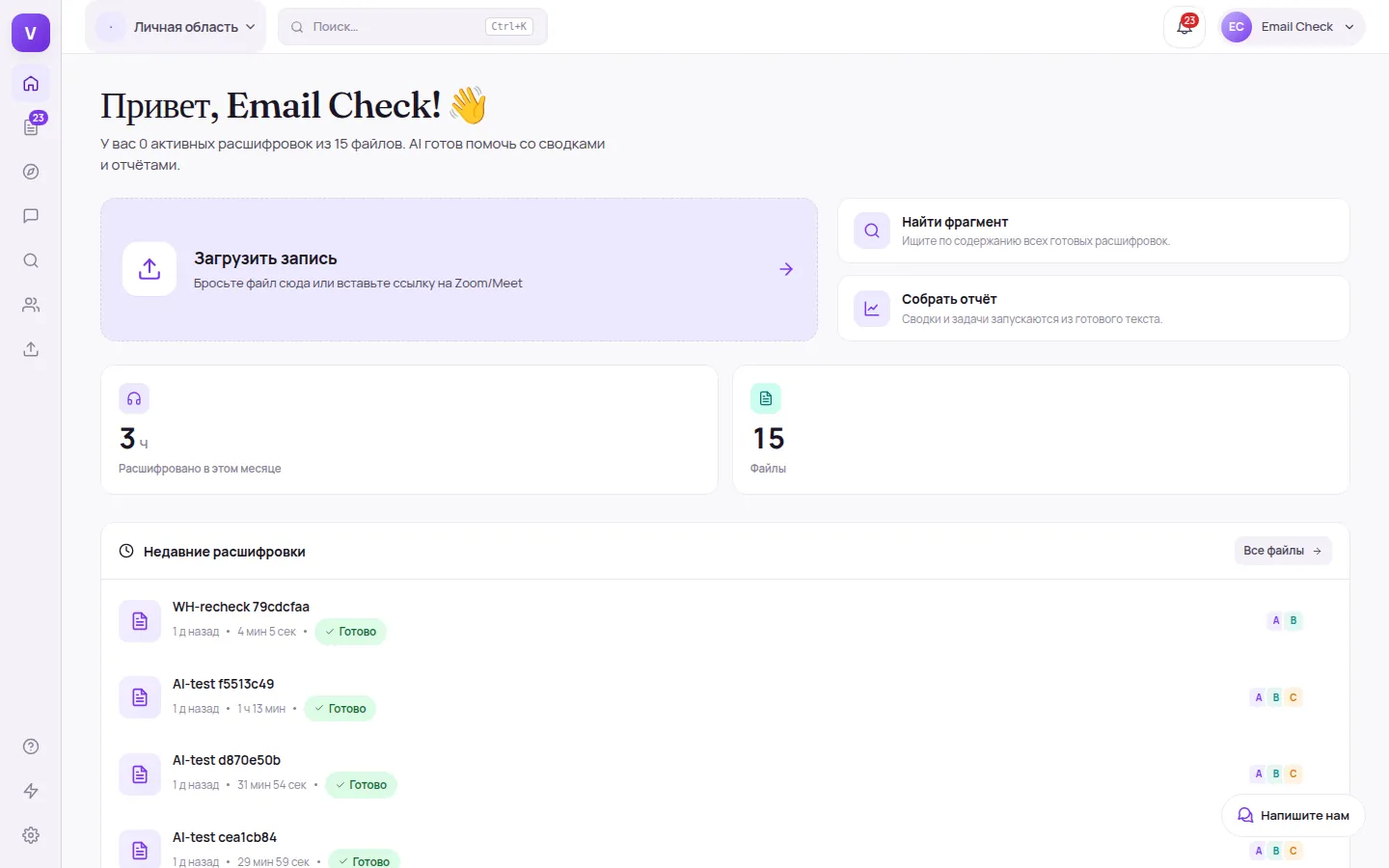Click the '31 мин 54 сек' duration text
This screenshot has height=868, width=1389.
tap(272, 785)
